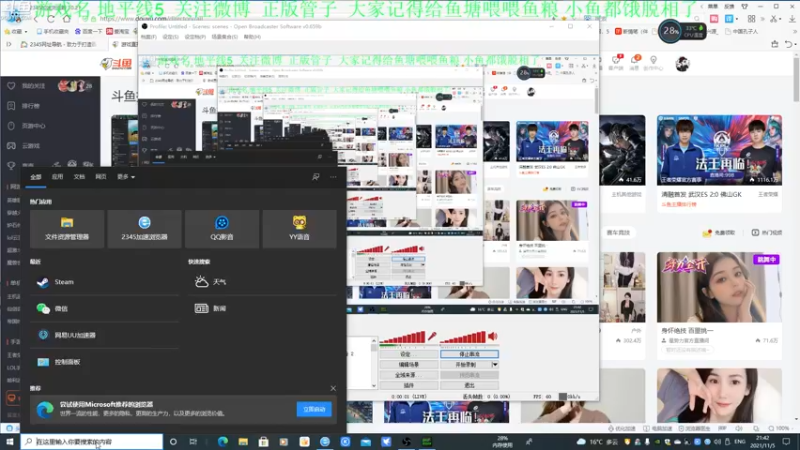Open the 天气 quick search
This screenshot has height=450, width=800.
click(x=263, y=282)
